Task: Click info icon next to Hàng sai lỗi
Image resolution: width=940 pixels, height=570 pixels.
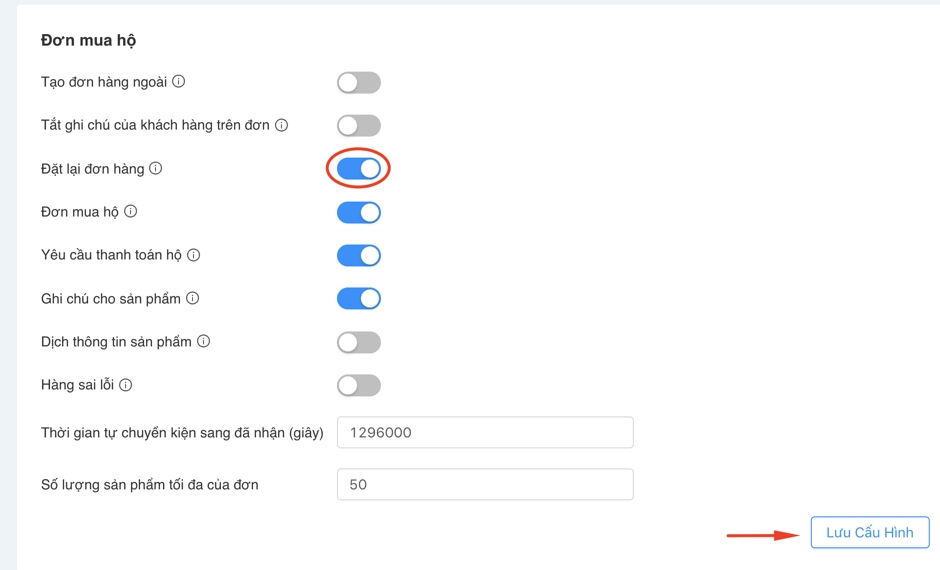Action: click(126, 385)
